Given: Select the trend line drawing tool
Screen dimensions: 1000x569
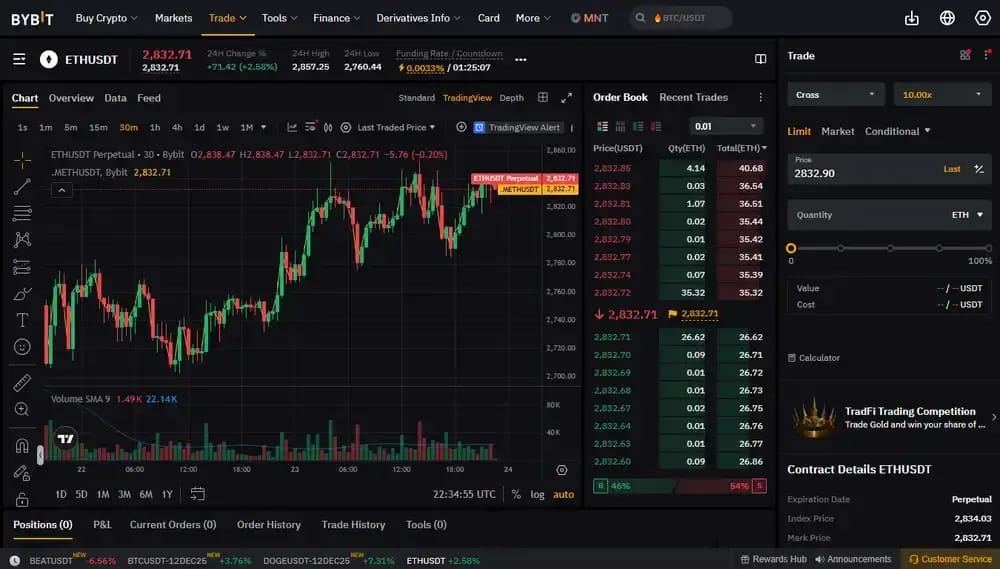Looking at the screenshot, I should (x=22, y=186).
